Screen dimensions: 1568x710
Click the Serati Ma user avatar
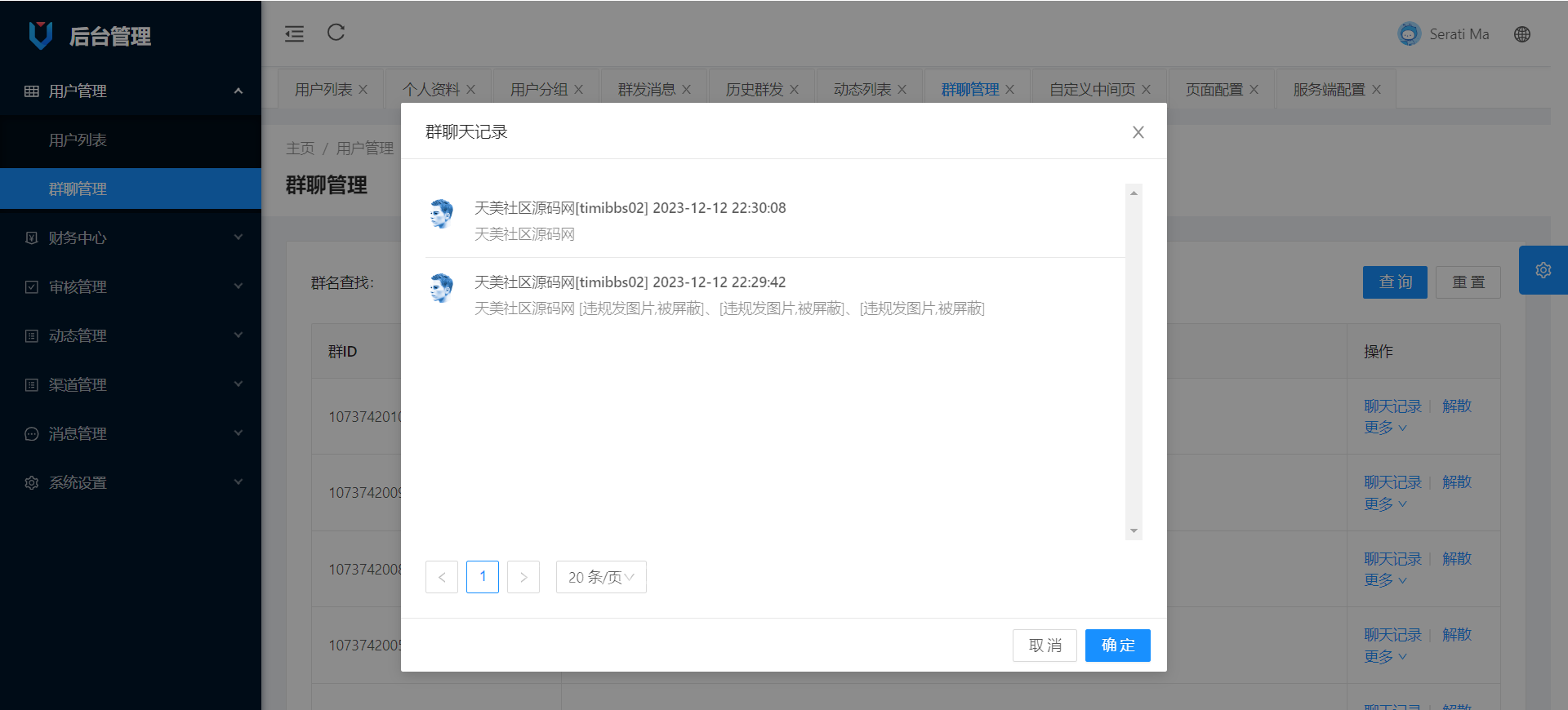click(x=1409, y=34)
